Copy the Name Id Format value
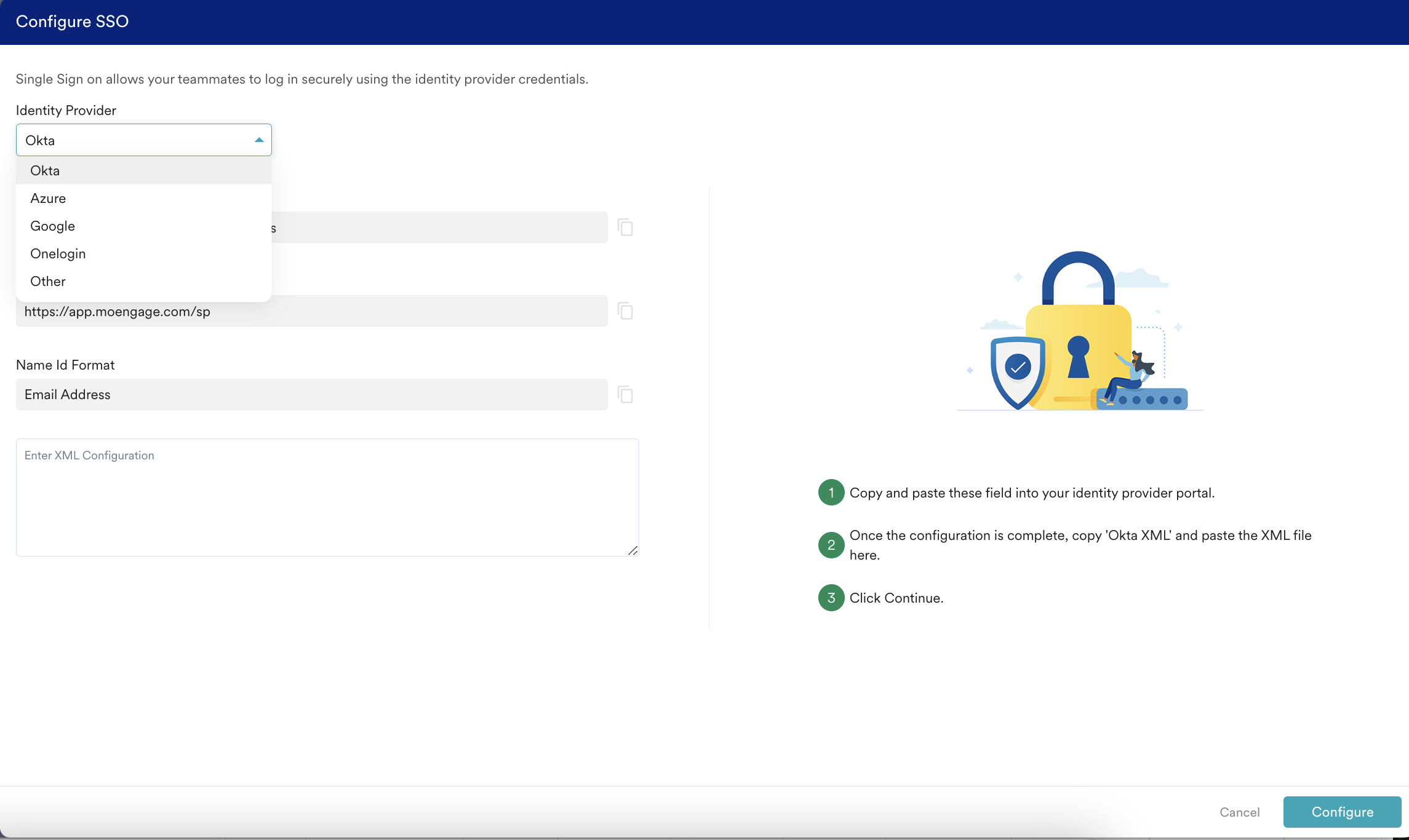Screen dimensions: 1409x840 point(625,395)
